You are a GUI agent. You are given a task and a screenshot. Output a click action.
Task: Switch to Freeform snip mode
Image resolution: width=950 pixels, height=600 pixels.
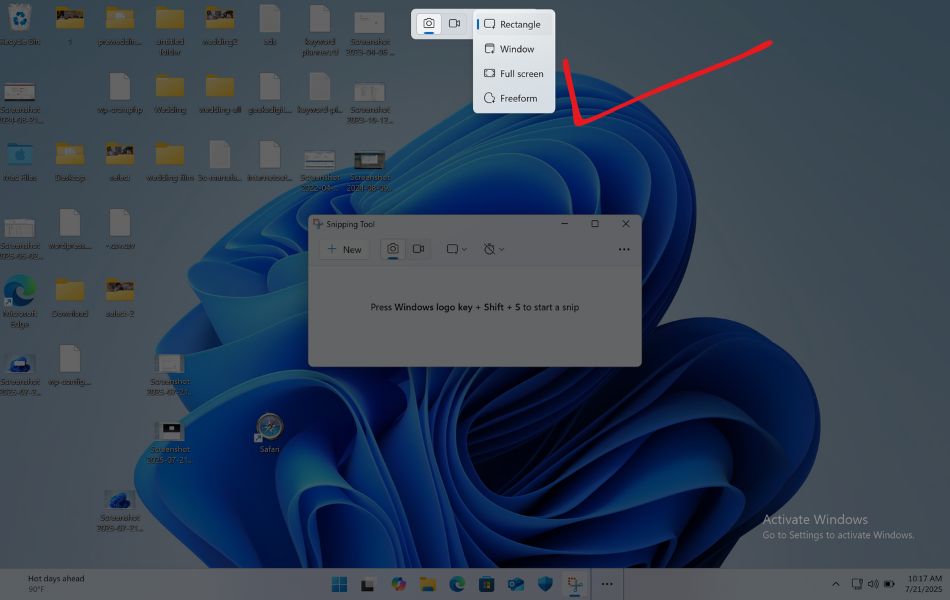click(514, 98)
